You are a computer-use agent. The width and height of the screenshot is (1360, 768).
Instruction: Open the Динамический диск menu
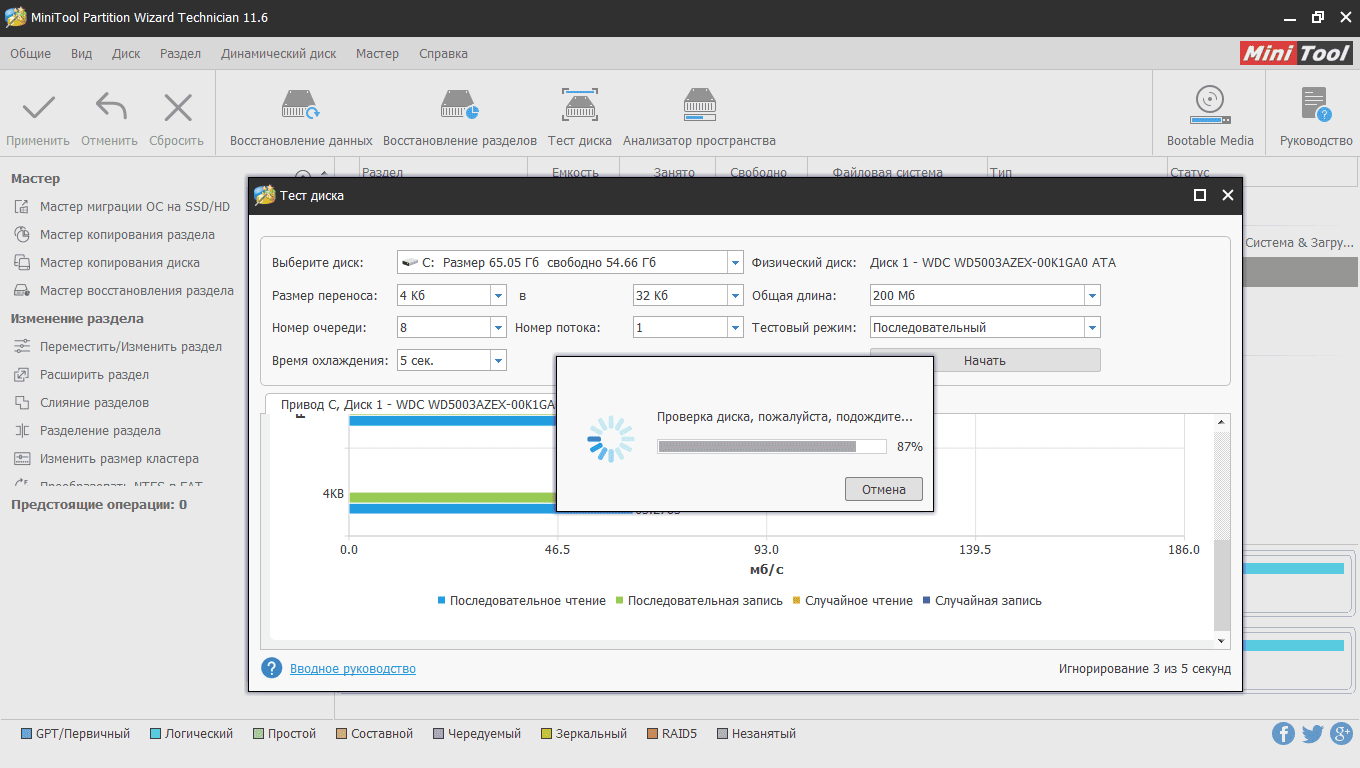coord(278,54)
